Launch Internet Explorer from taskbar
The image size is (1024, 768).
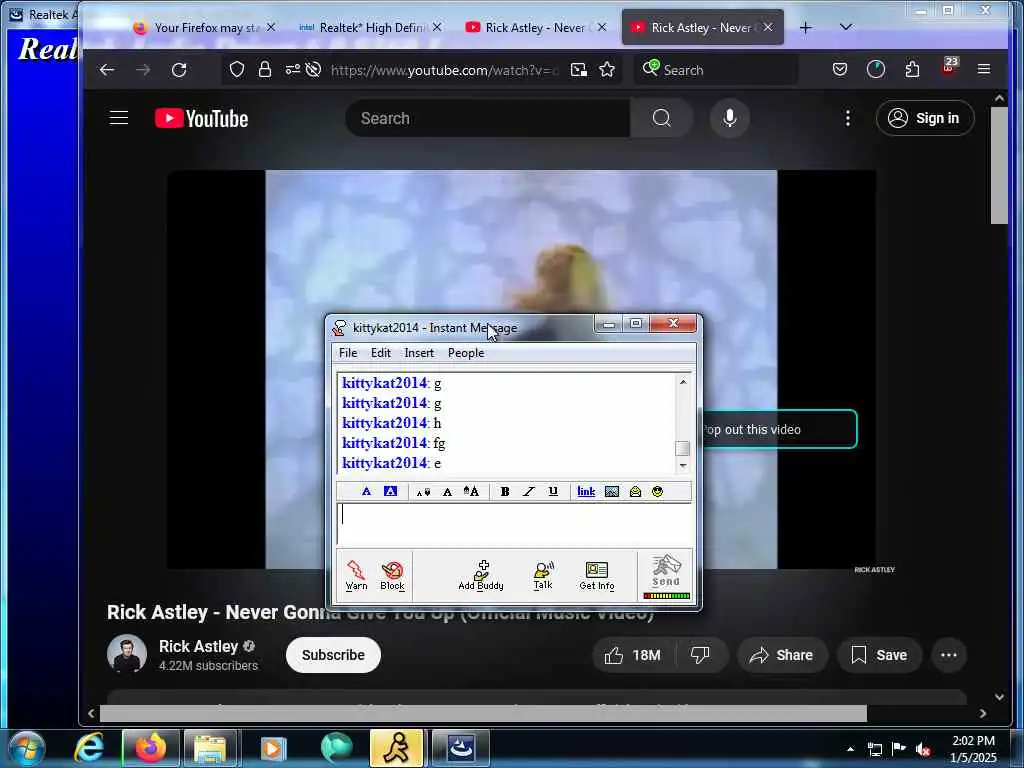pos(89,748)
